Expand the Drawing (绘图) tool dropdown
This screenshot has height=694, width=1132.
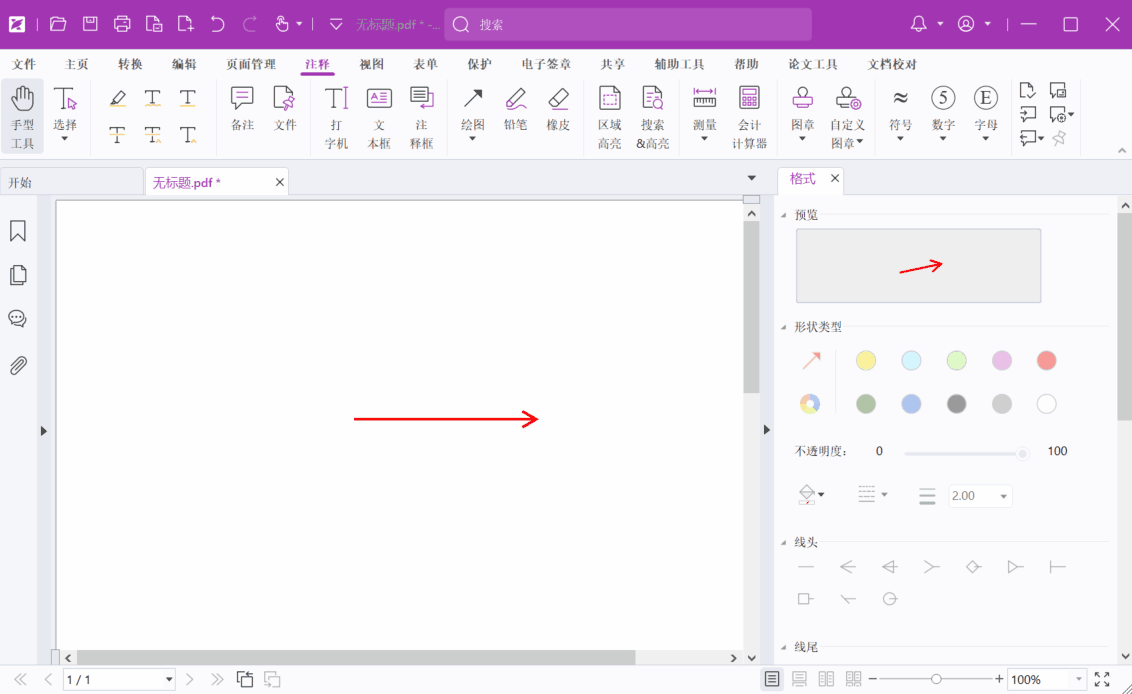pos(473,139)
